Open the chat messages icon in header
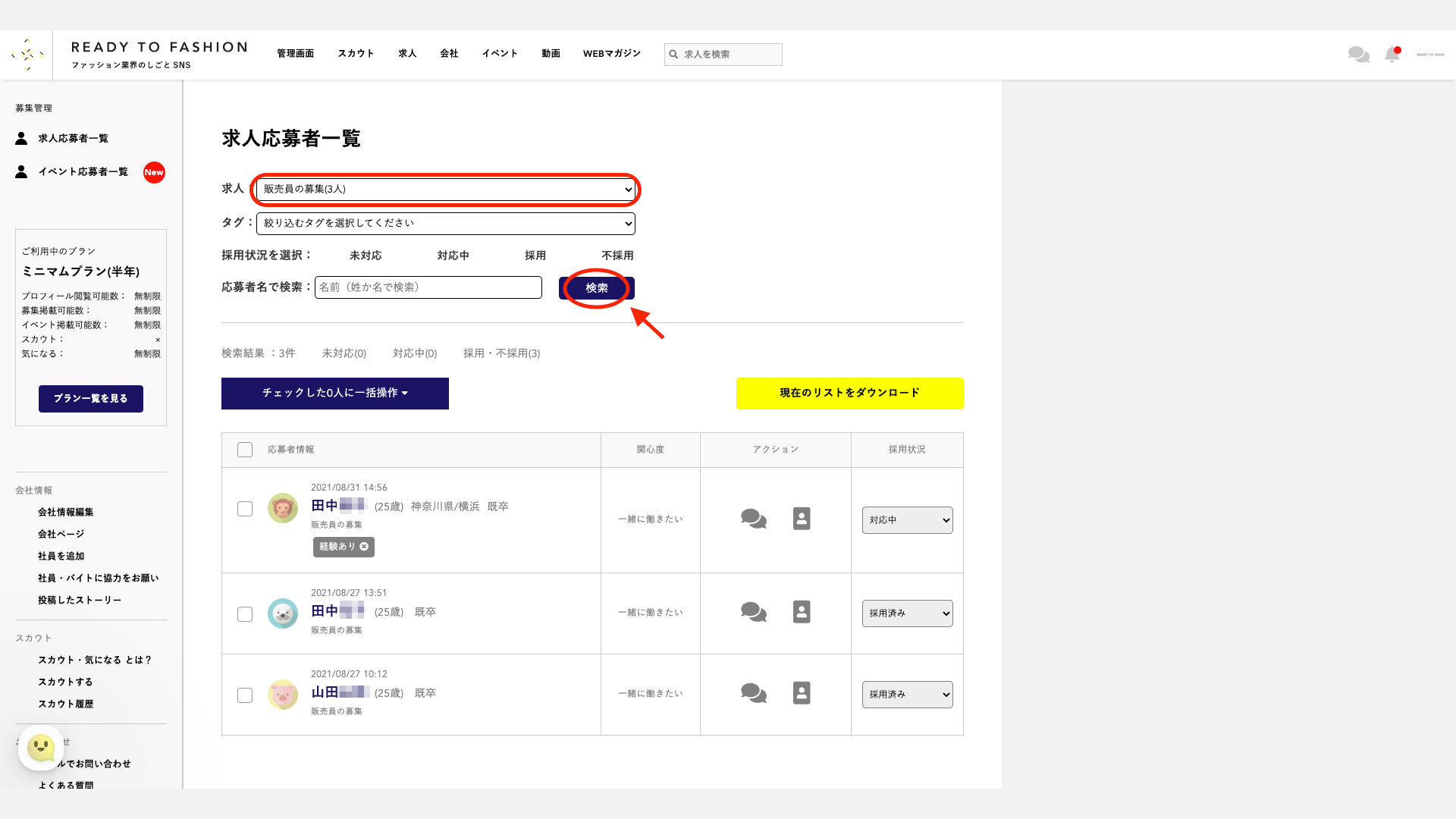 coord(1358,55)
